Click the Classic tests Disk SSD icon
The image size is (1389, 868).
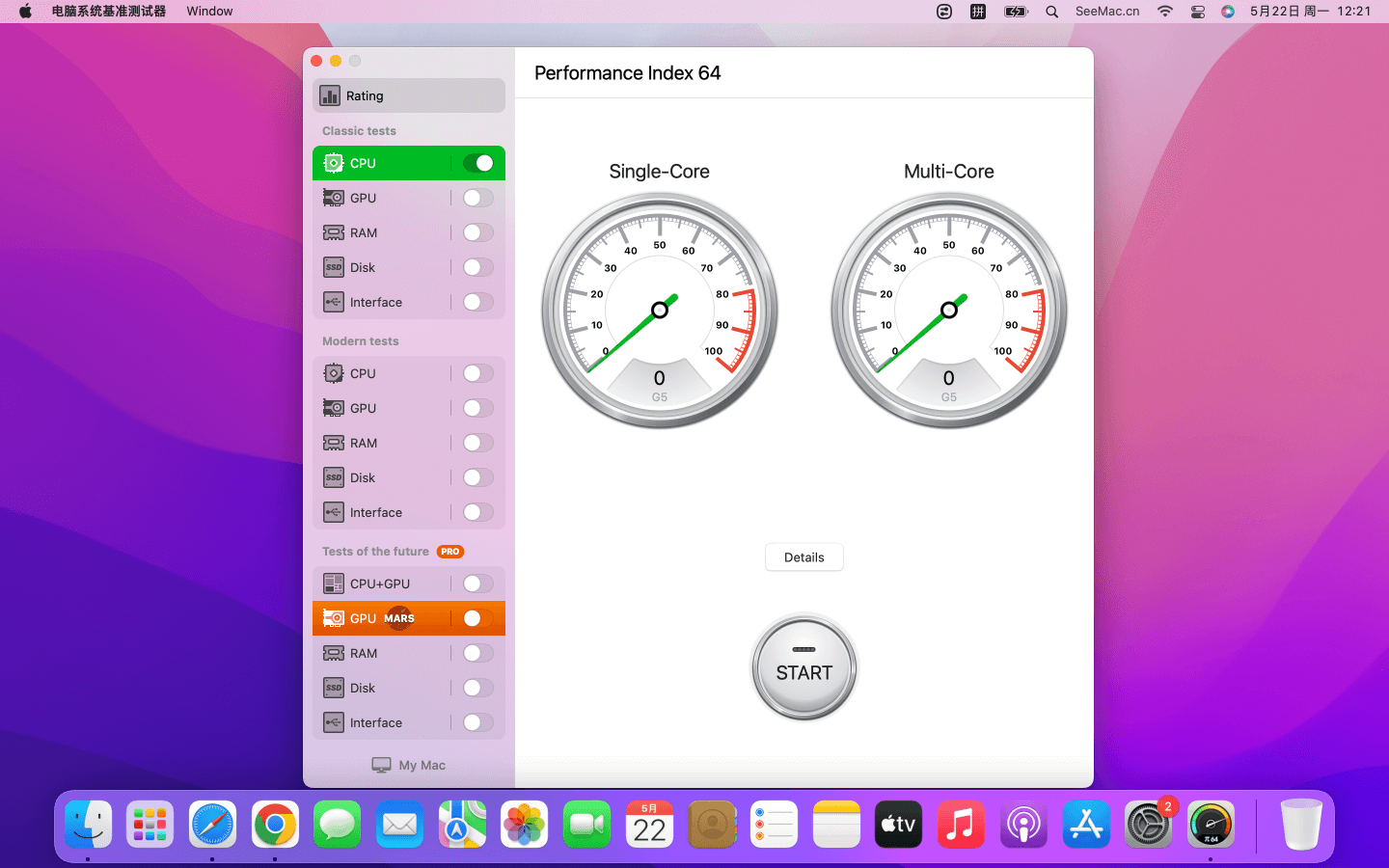coord(334,267)
